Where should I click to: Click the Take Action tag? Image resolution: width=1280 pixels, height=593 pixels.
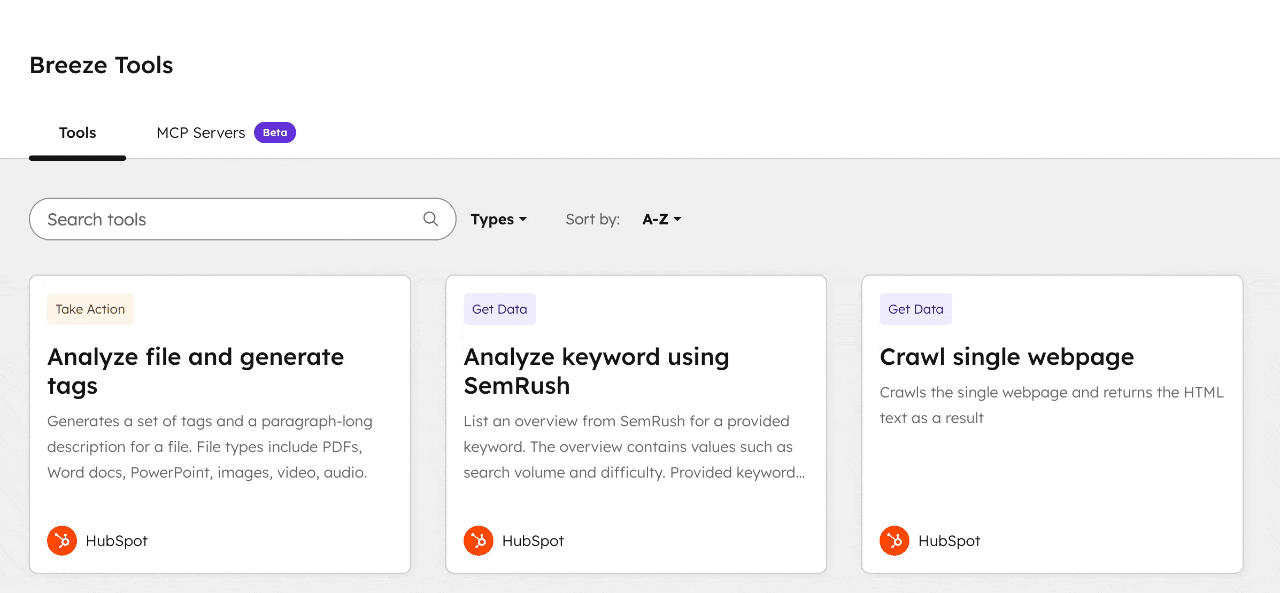(90, 309)
